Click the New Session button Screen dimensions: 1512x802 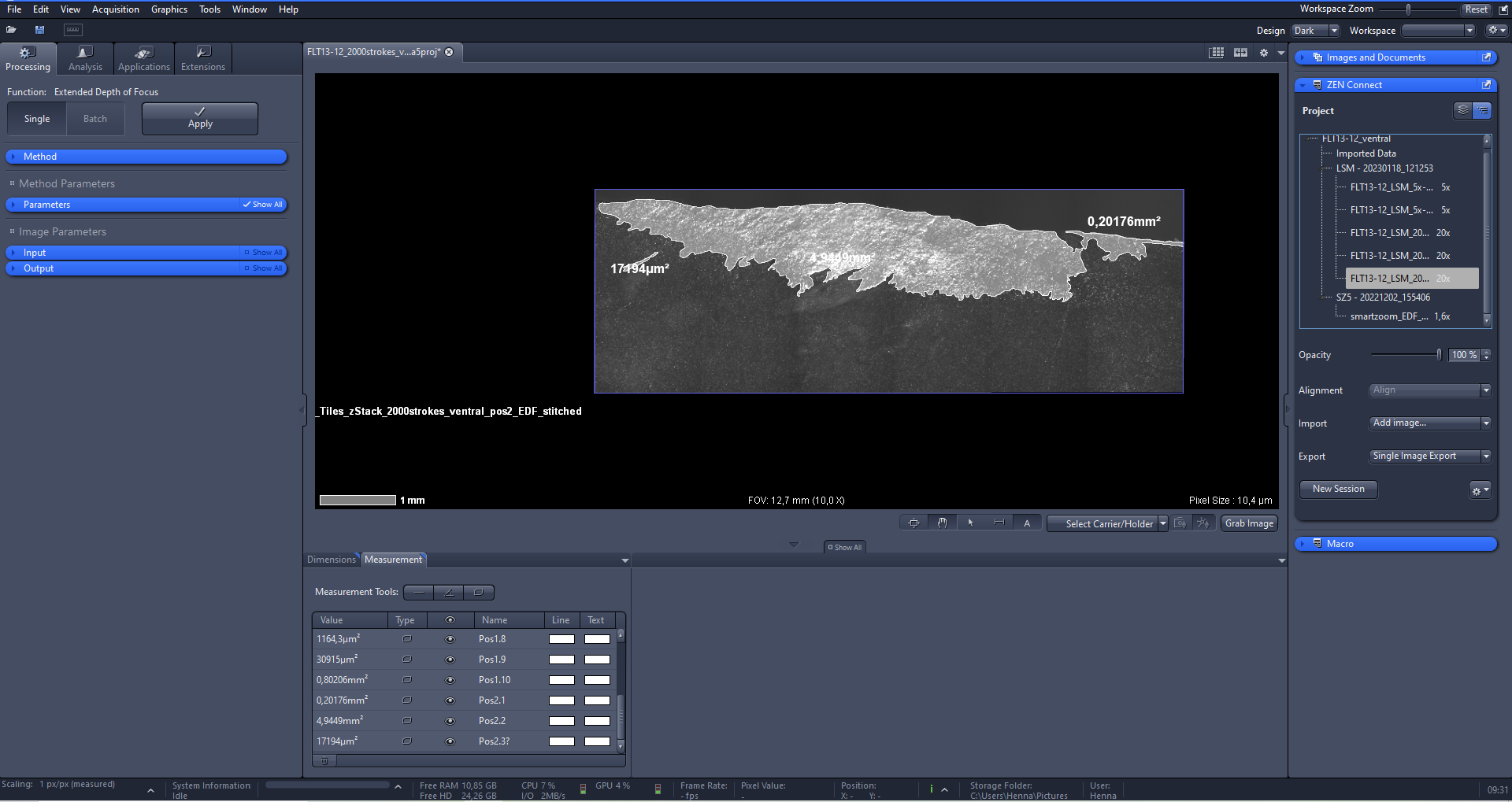click(1338, 490)
